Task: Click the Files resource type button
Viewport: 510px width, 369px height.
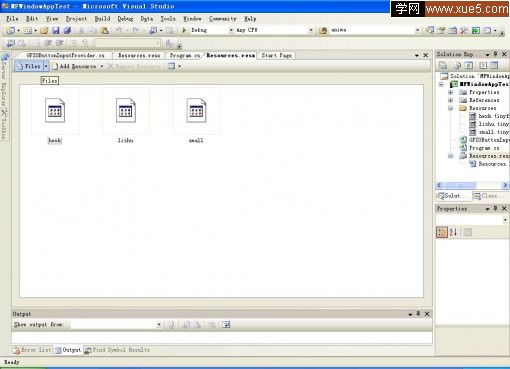Action: click(x=29, y=66)
